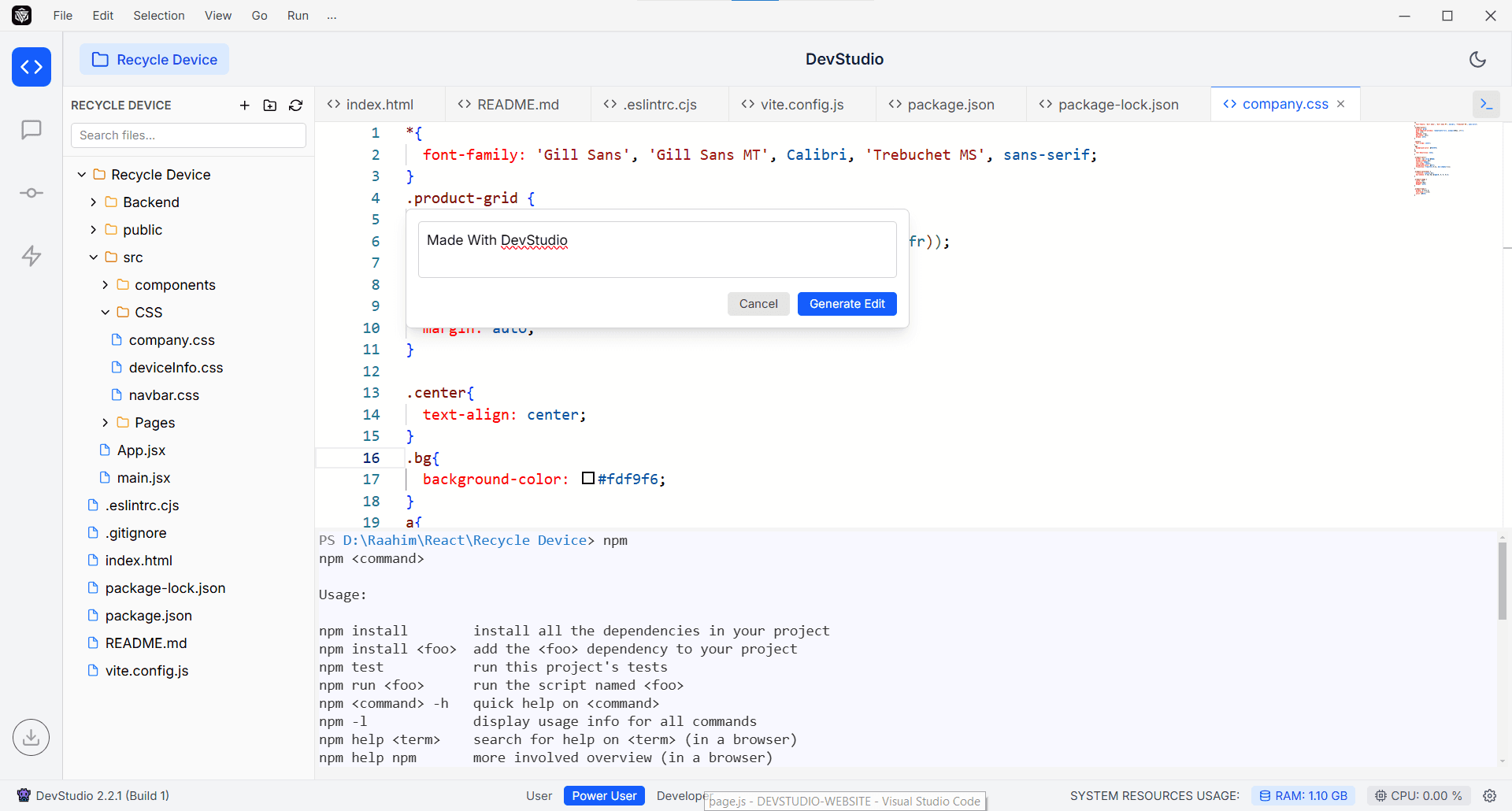Open the View menu

pyautogui.click(x=218, y=16)
